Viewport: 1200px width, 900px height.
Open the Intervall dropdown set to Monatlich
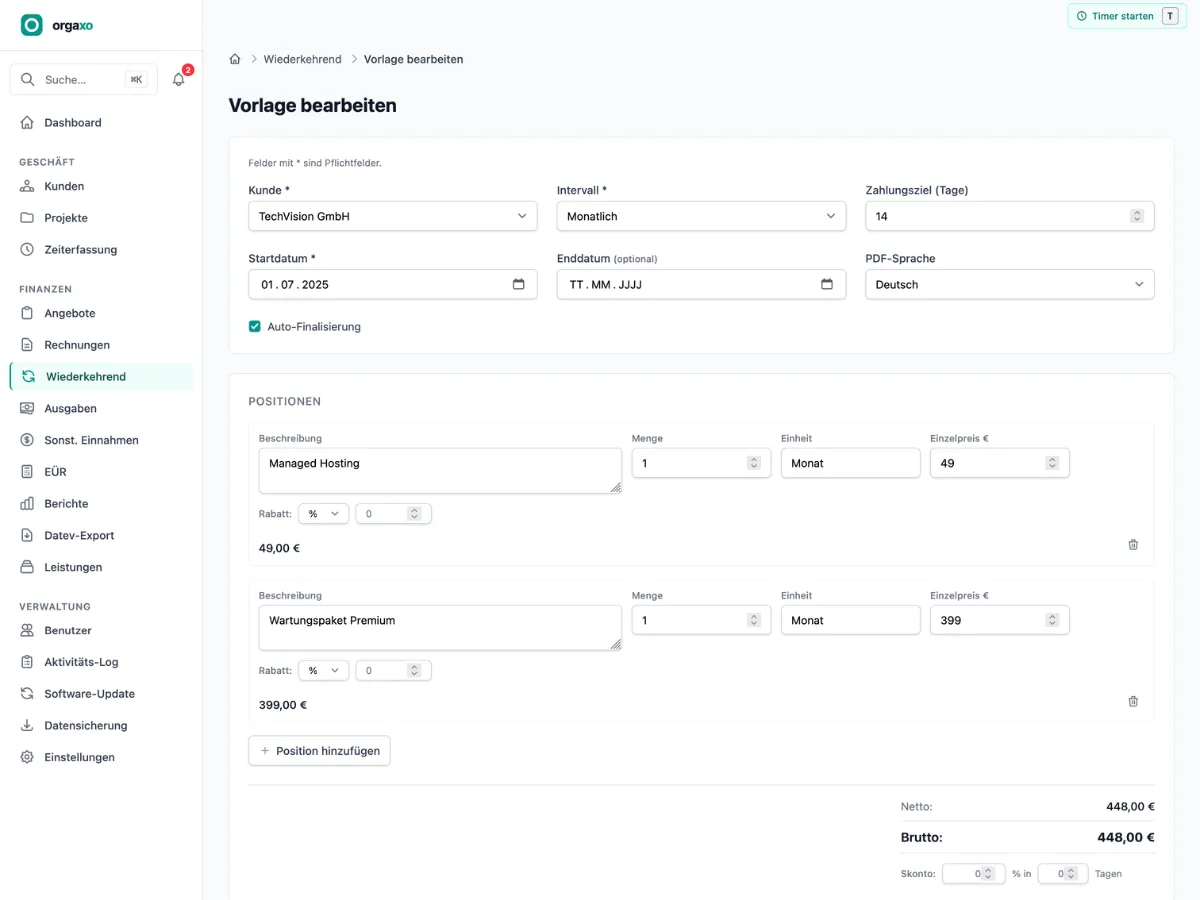[701, 216]
